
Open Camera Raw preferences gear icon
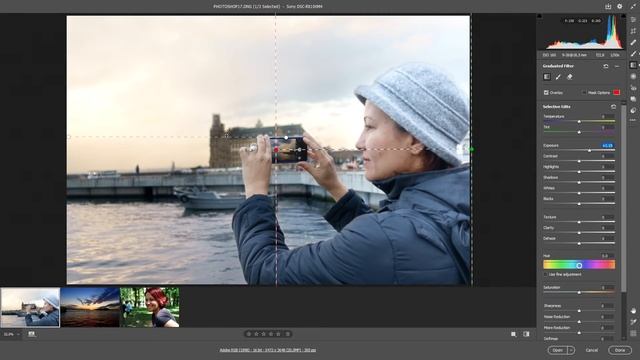(620, 7)
